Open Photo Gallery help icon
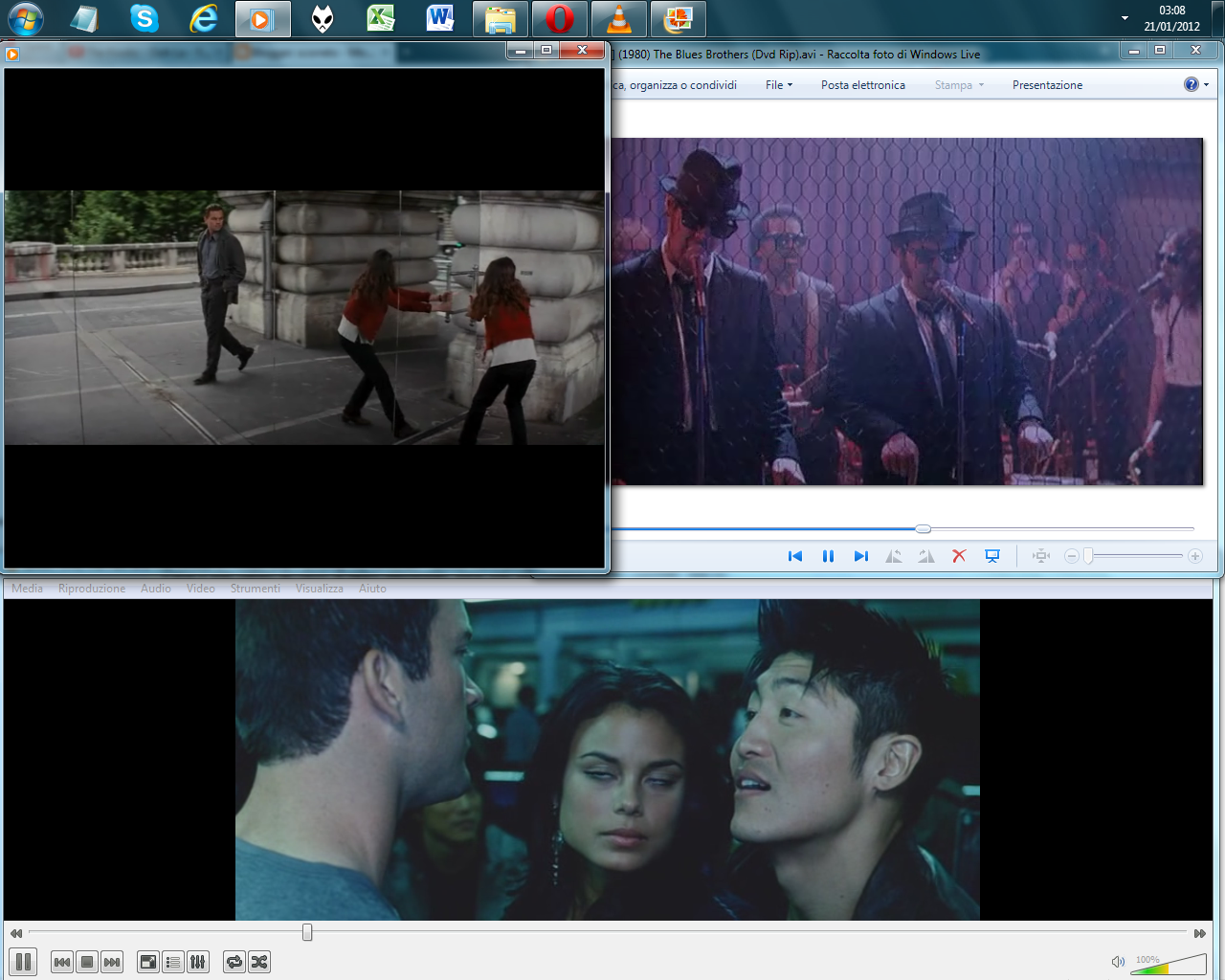1225x980 pixels. coord(1192,84)
